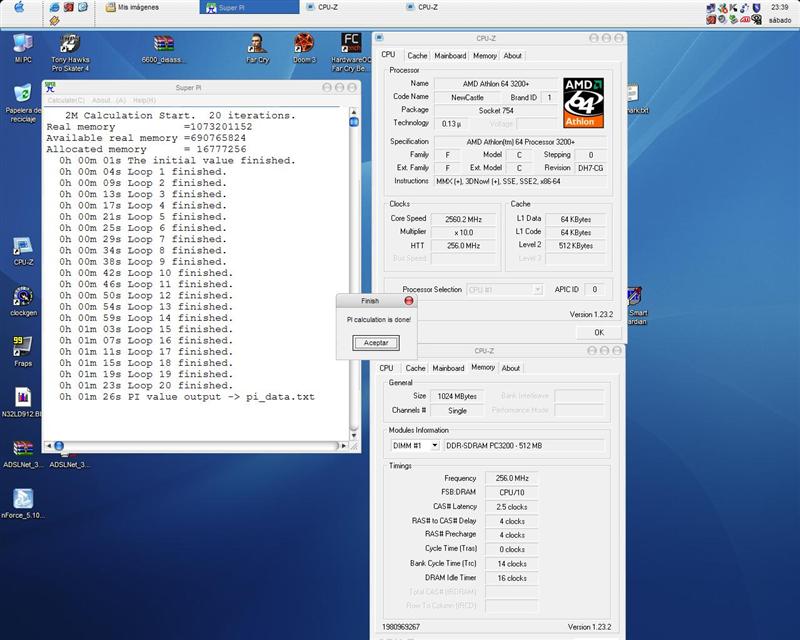Open the Processor Selection CPU #1 dropdown
Screen dimensions: 800x640
(x=506, y=289)
